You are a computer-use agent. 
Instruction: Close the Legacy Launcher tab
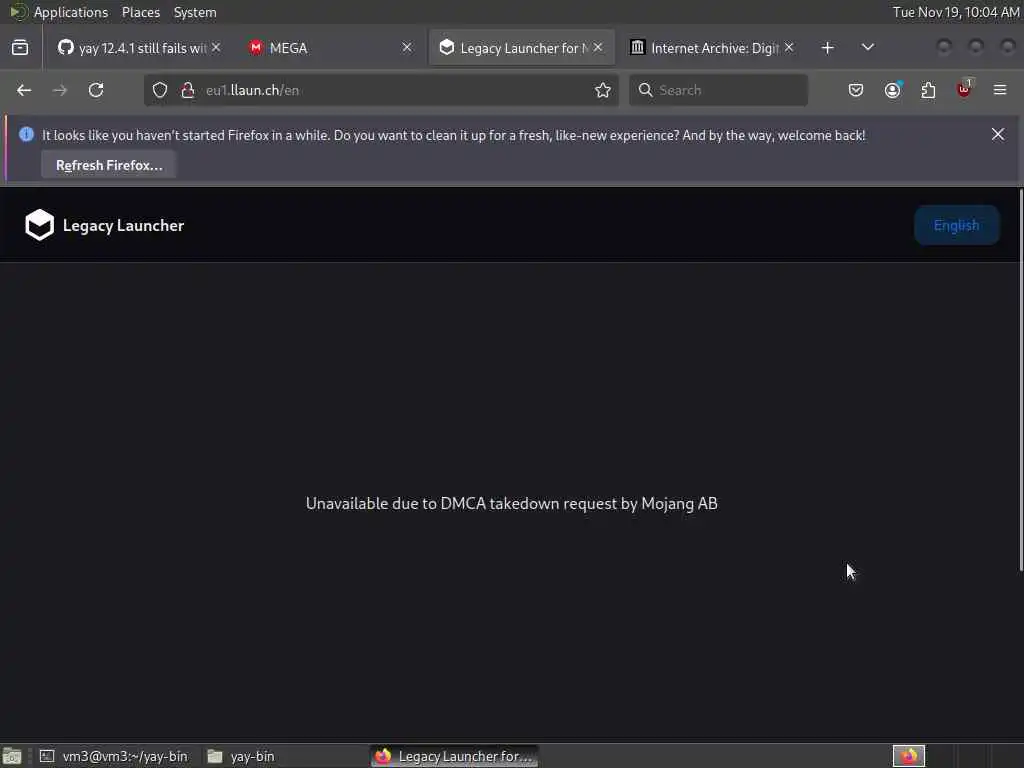(x=598, y=48)
